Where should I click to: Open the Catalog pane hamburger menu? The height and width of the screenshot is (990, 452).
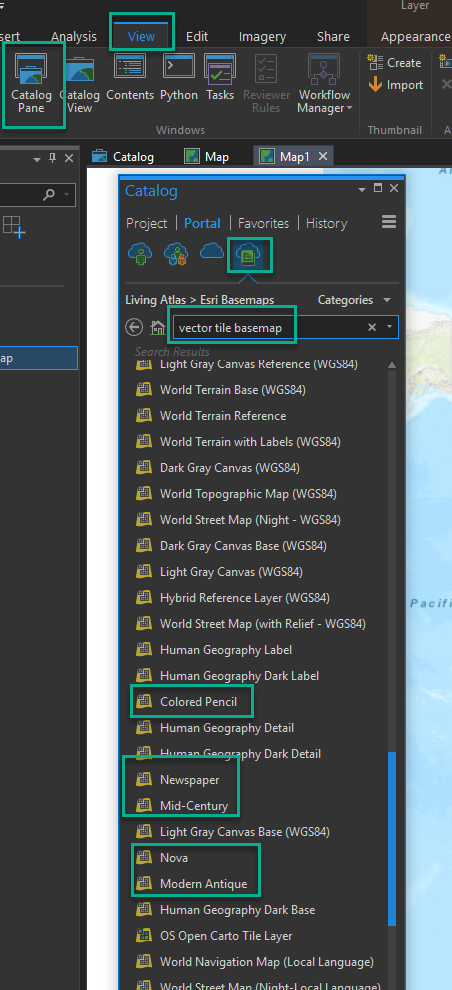coord(389,222)
